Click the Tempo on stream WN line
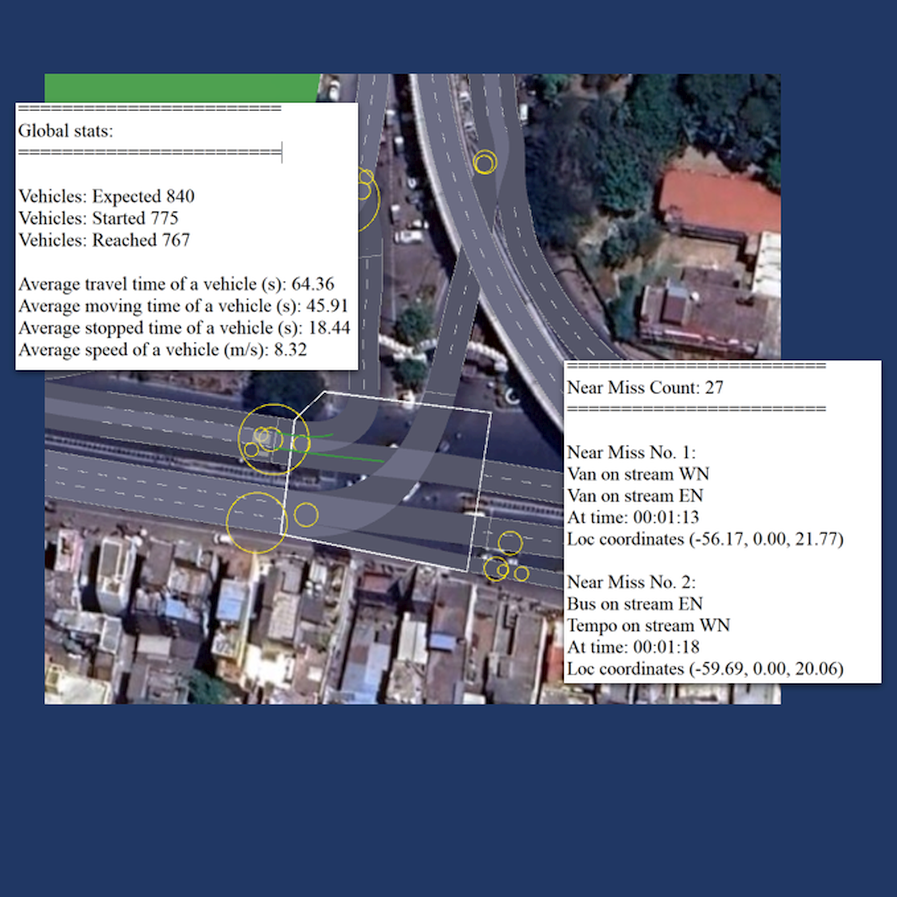Viewport: 897px width, 897px height. (648, 626)
